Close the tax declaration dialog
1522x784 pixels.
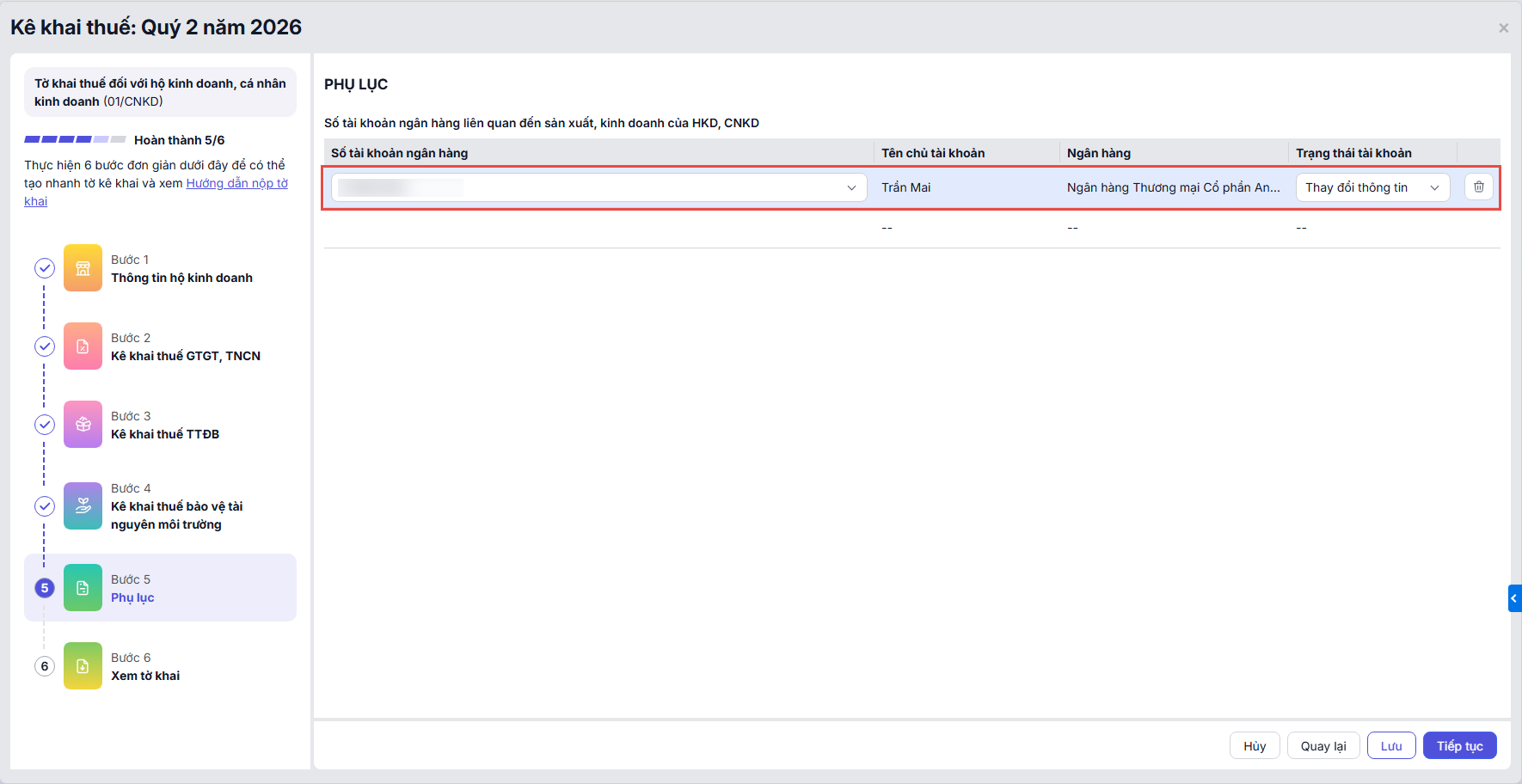click(x=1503, y=28)
